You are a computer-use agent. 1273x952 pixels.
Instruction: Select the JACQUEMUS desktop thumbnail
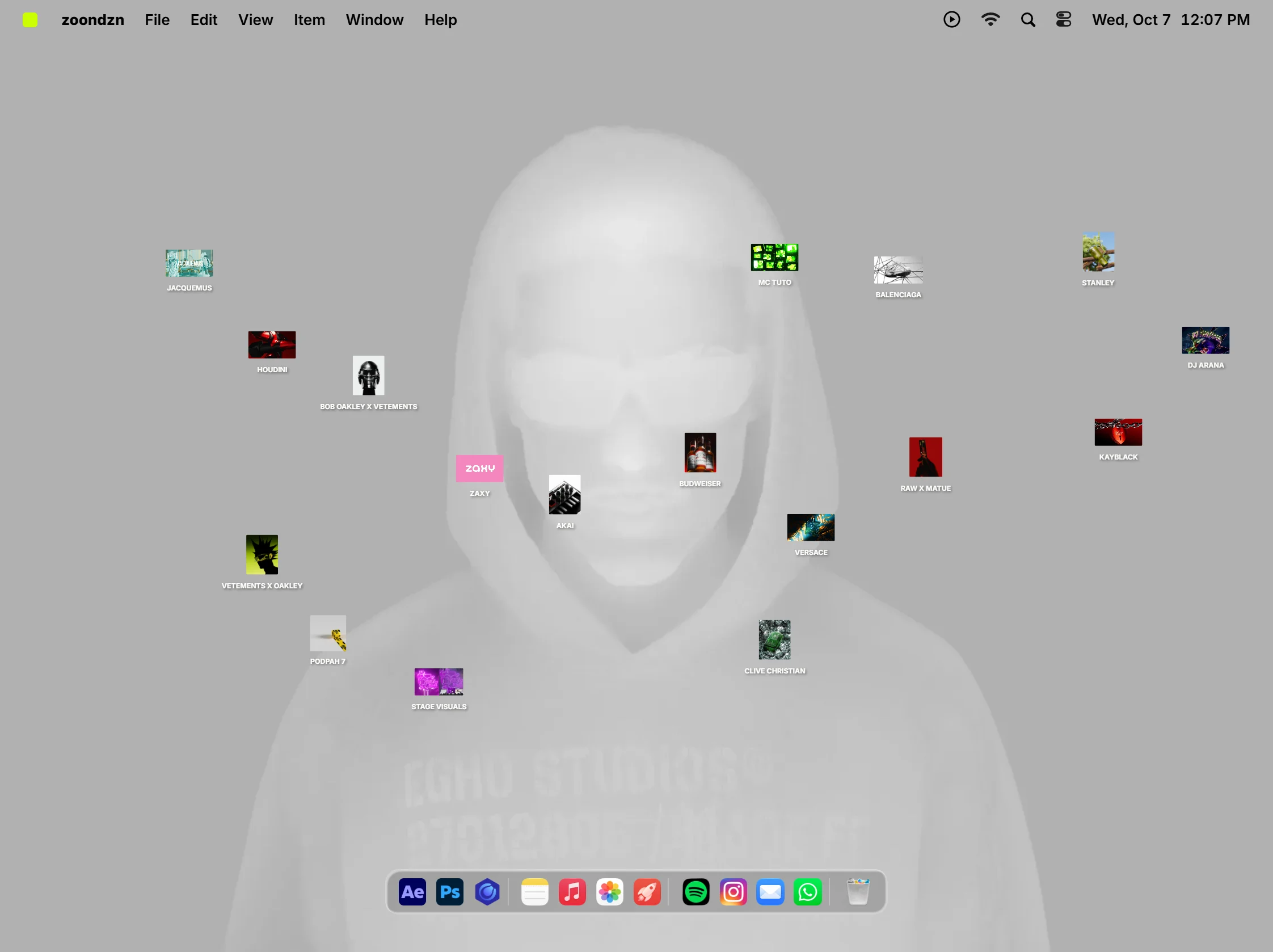[189, 263]
